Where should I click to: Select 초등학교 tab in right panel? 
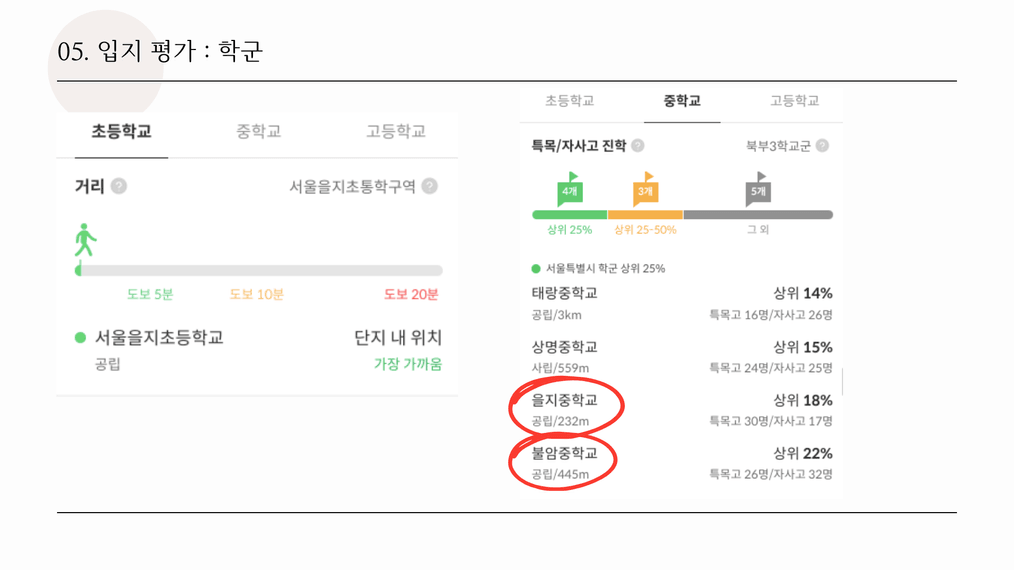coord(569,100)
